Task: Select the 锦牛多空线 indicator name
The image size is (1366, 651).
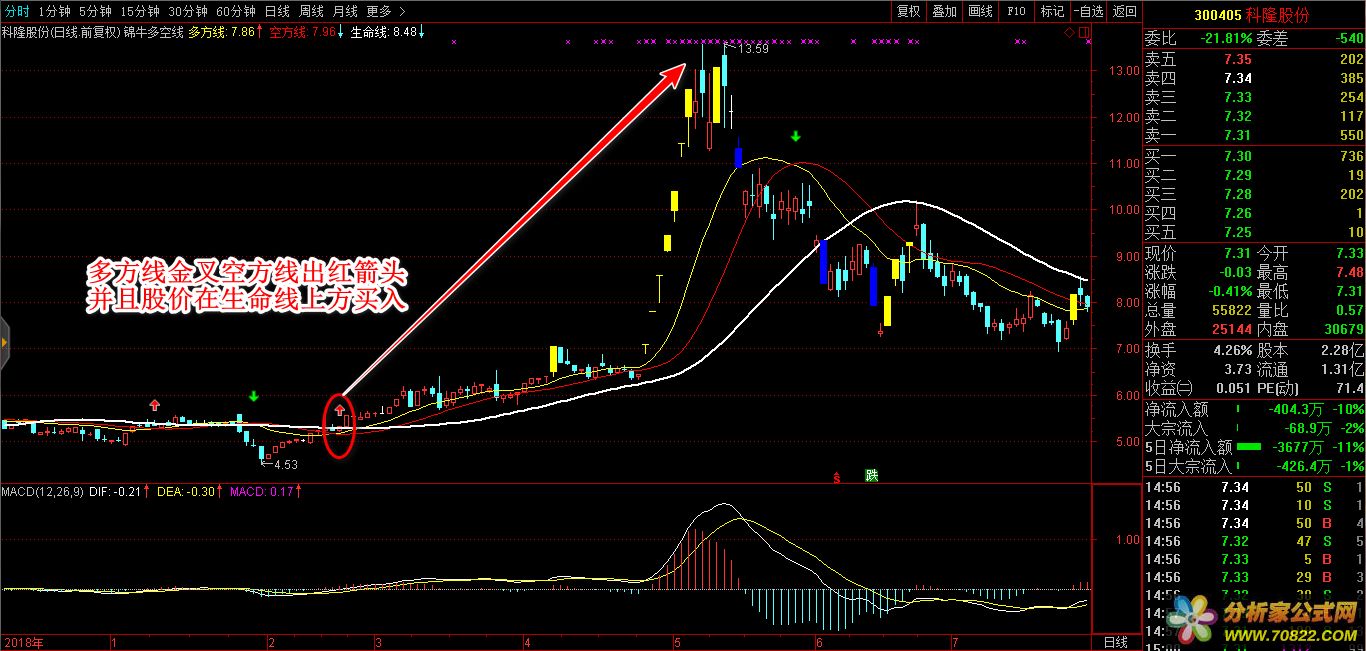Action: (154, 32)
